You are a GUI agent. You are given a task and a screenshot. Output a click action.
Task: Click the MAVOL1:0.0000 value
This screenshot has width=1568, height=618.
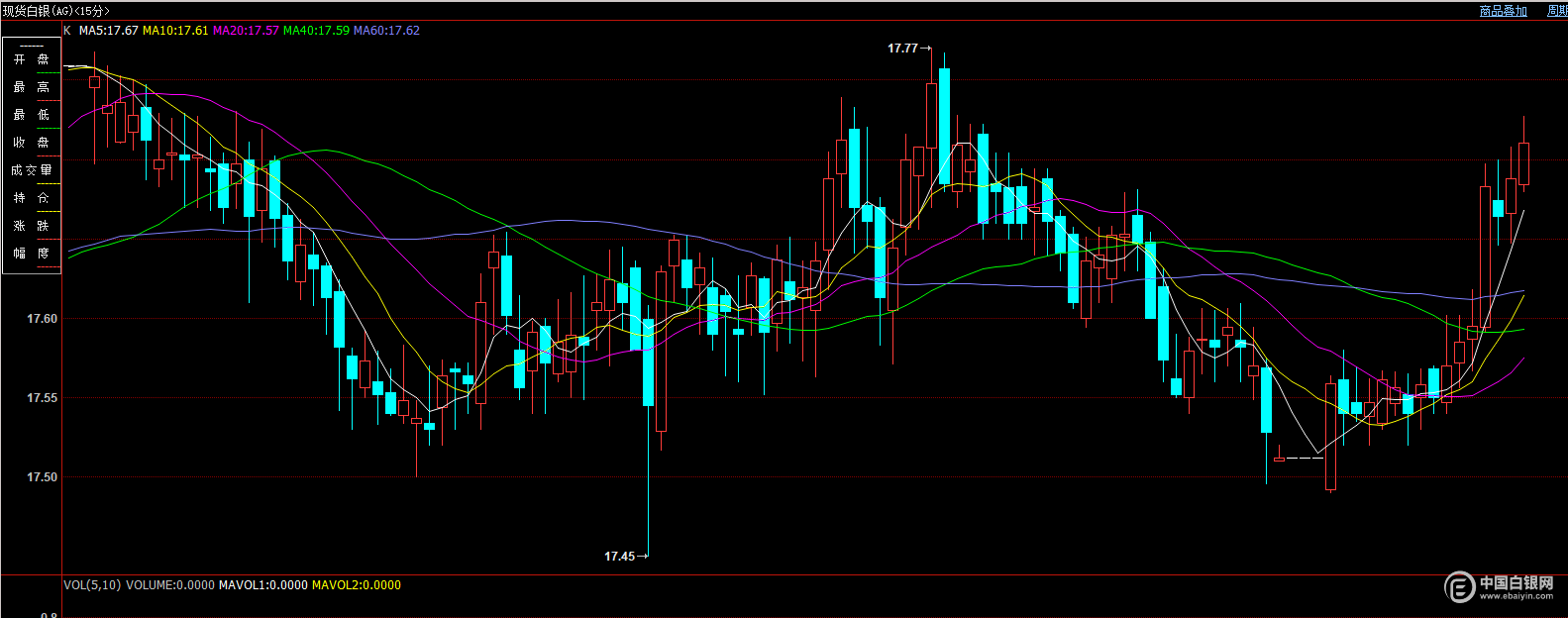click(263, 585)
